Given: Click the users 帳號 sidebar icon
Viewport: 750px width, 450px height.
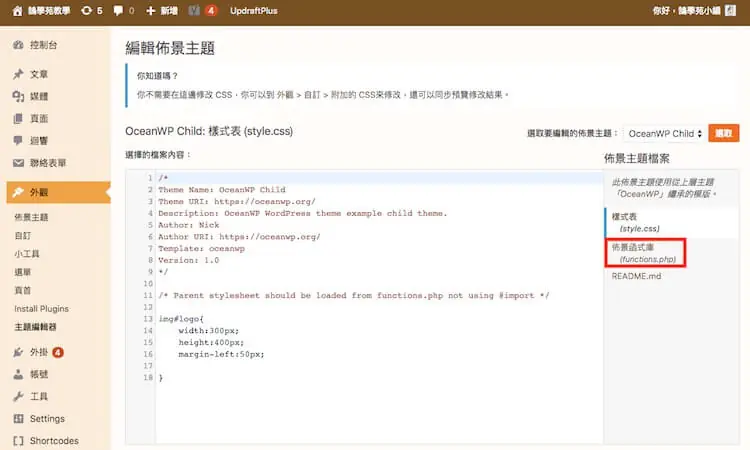Looking at the screenshot, I should tap(18, 374).
